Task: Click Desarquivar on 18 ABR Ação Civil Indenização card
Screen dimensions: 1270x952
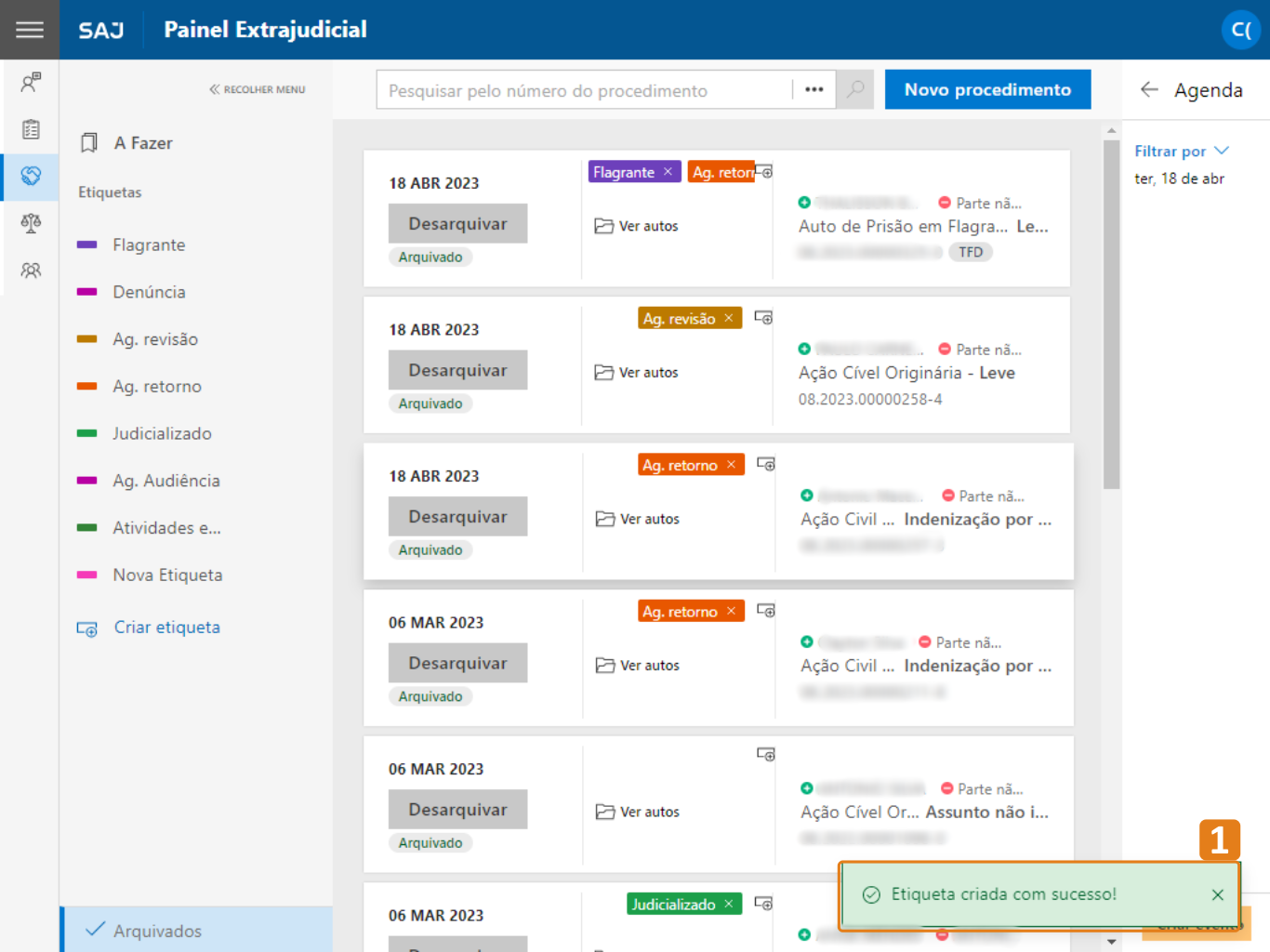Action: 457,517
